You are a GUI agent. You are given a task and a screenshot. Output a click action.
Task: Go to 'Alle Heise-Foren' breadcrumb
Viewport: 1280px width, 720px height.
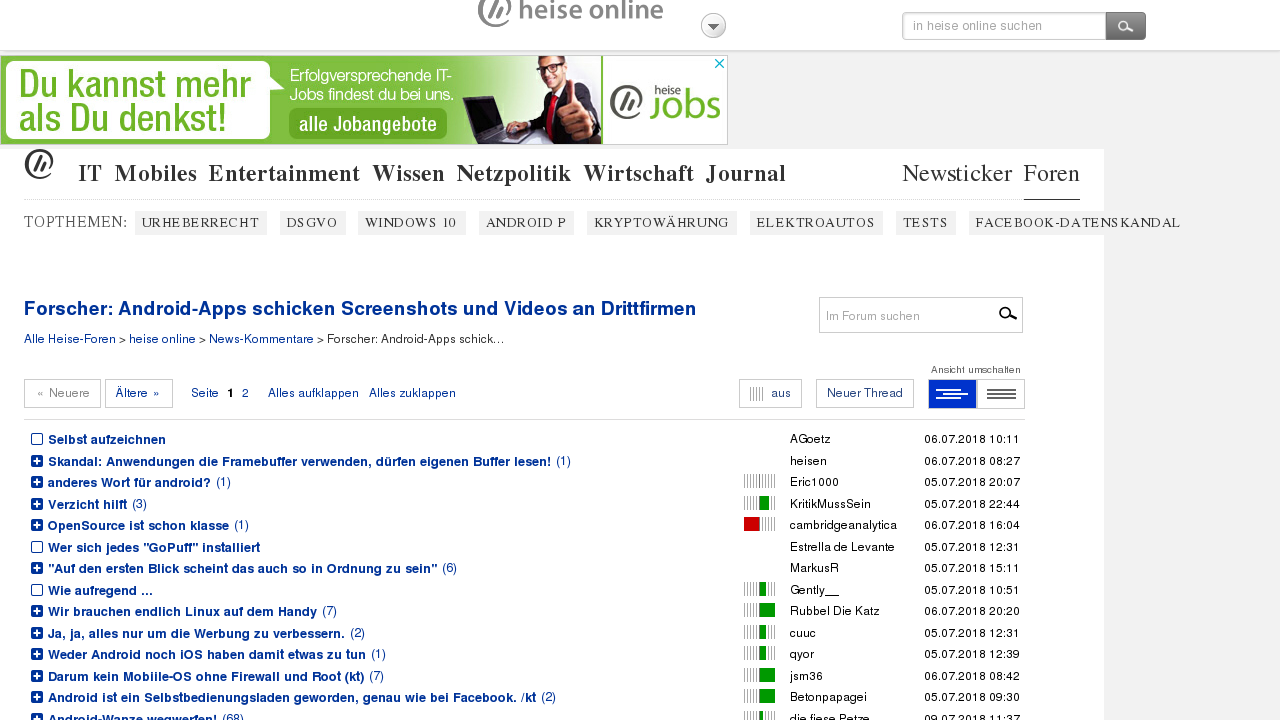(x=70, y=339)
